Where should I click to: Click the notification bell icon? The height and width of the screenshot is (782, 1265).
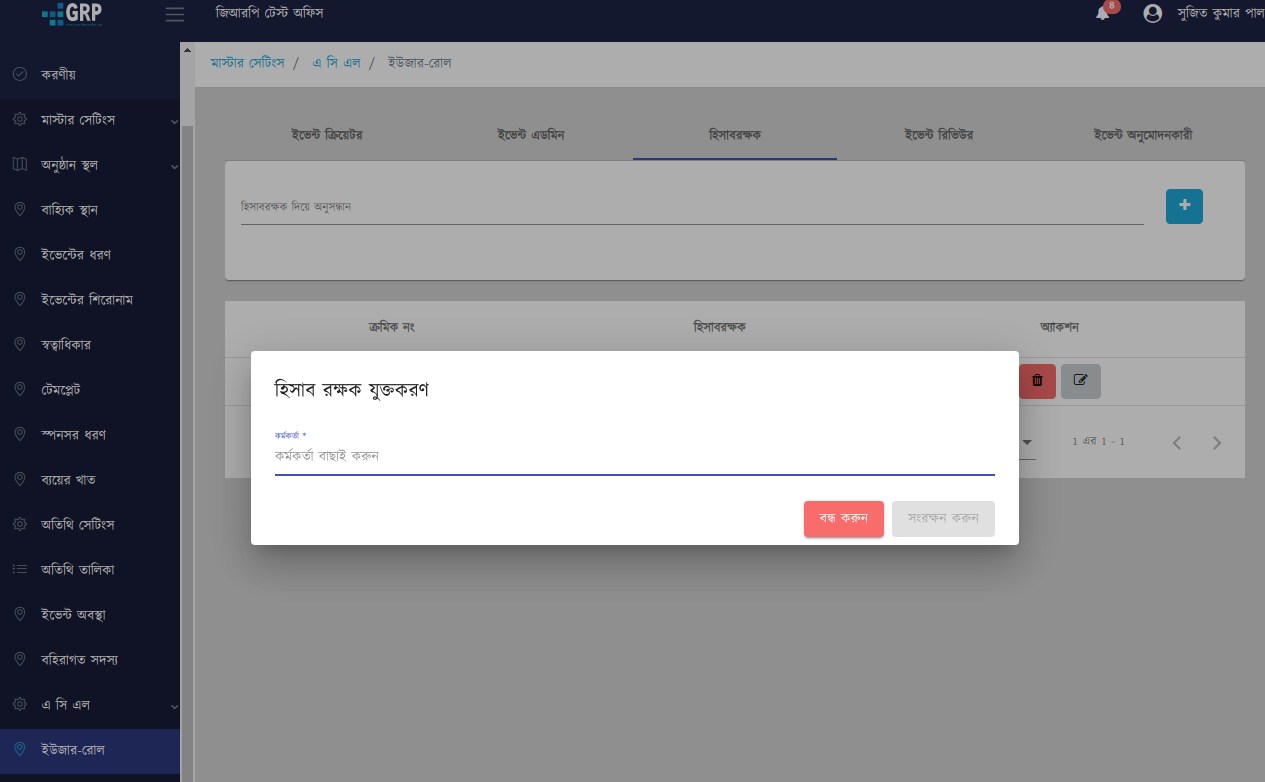pos(1103,13)
